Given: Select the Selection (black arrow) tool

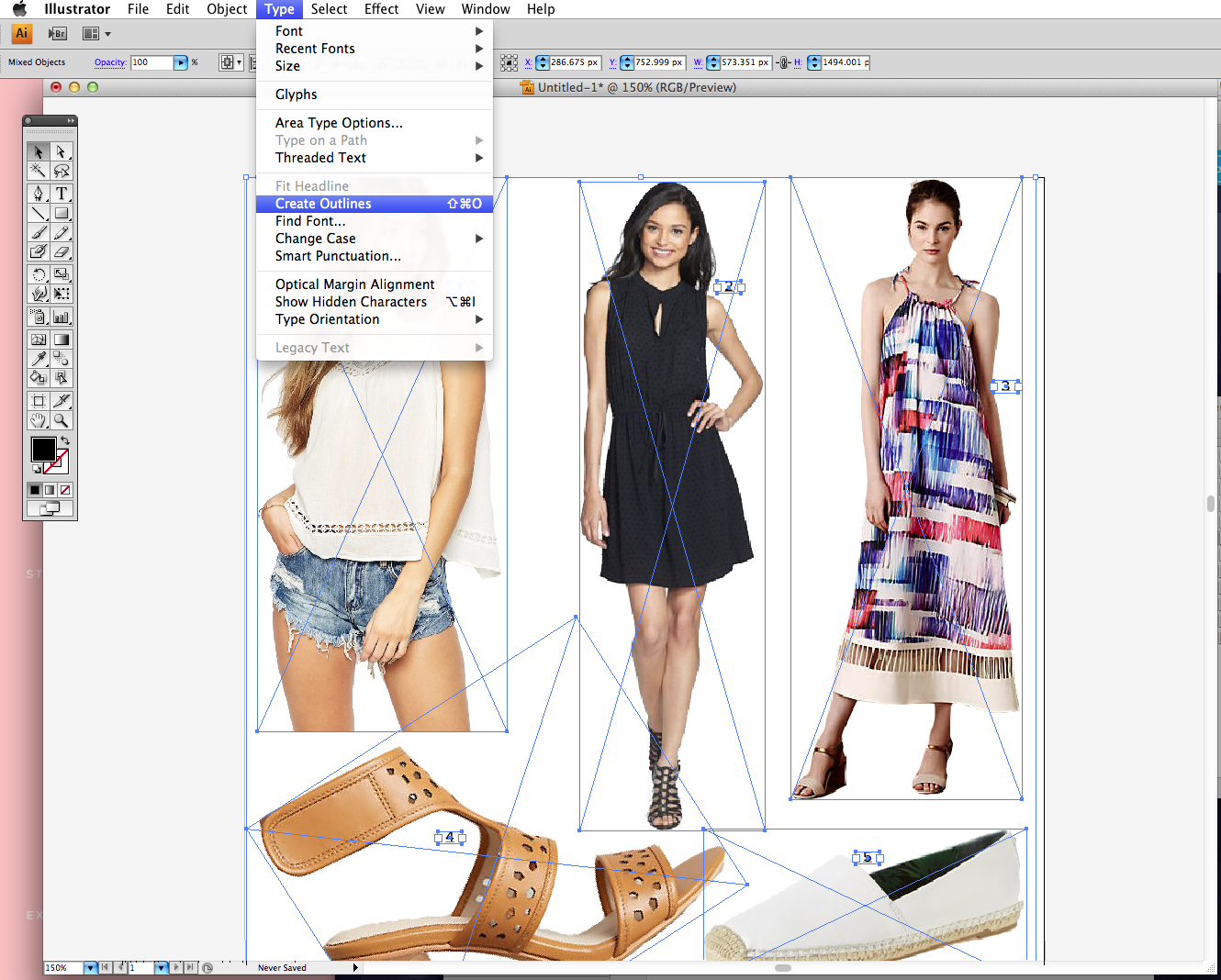Looking at the screenshot, I should [39, 151].
